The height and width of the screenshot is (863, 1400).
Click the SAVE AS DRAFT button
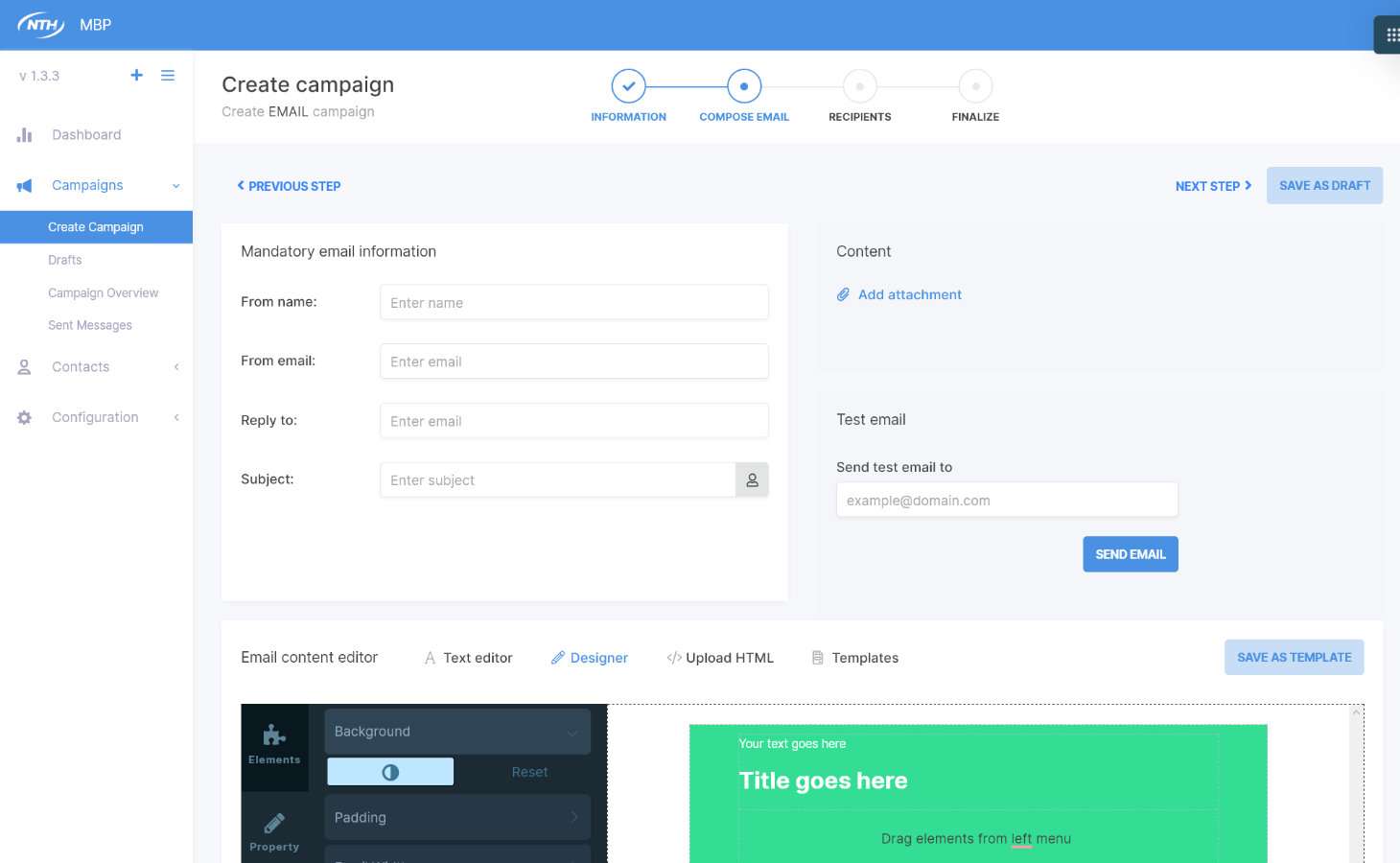[1324, 185]
